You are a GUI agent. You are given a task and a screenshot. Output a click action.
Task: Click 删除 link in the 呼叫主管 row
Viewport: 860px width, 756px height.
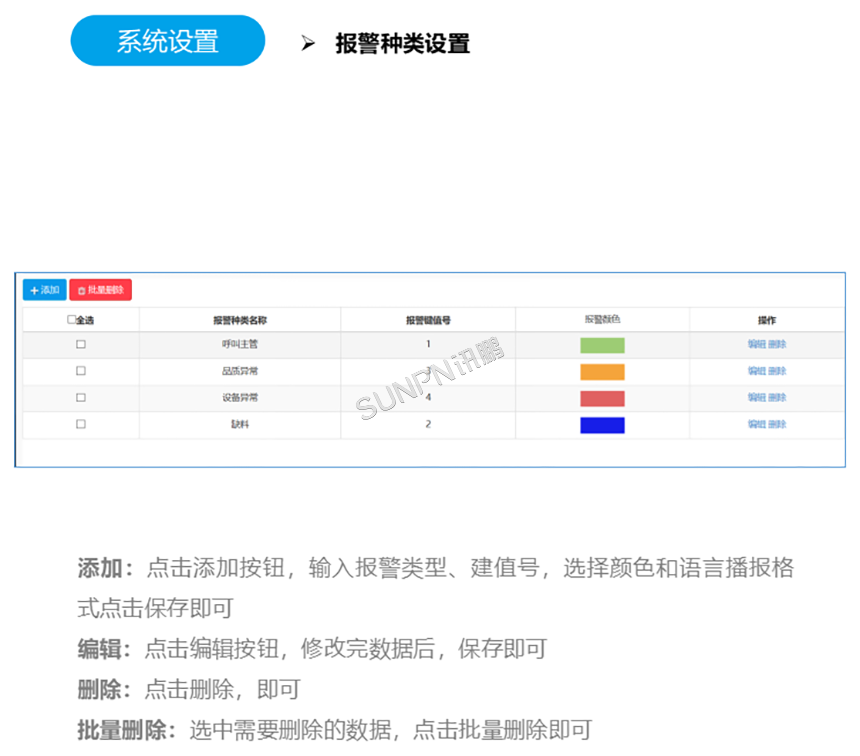tap(777, 344)
